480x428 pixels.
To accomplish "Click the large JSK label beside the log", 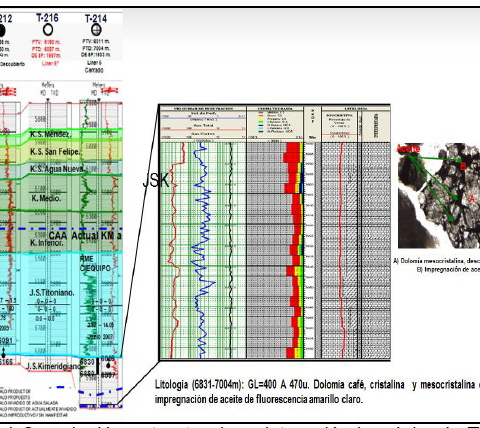I will point(156,180).
